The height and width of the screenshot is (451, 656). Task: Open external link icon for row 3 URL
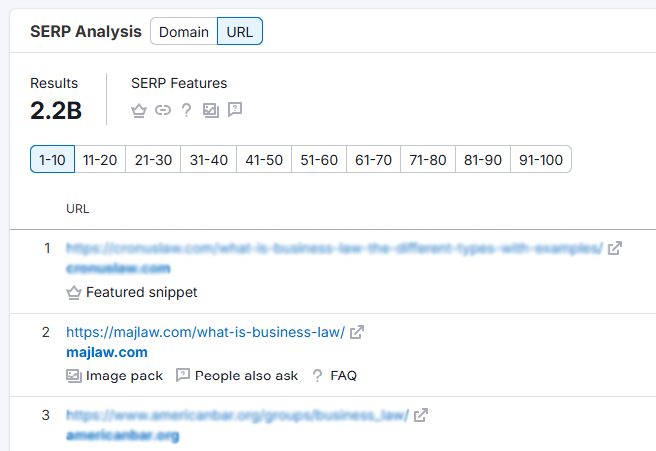click(421, 415)
